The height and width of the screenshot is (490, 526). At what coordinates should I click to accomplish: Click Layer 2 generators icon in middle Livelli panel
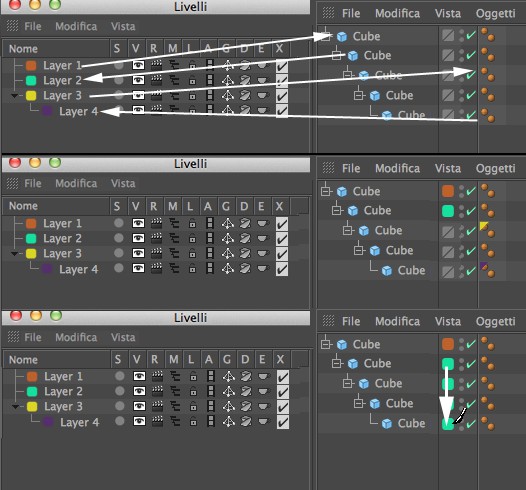coord(227,238)
